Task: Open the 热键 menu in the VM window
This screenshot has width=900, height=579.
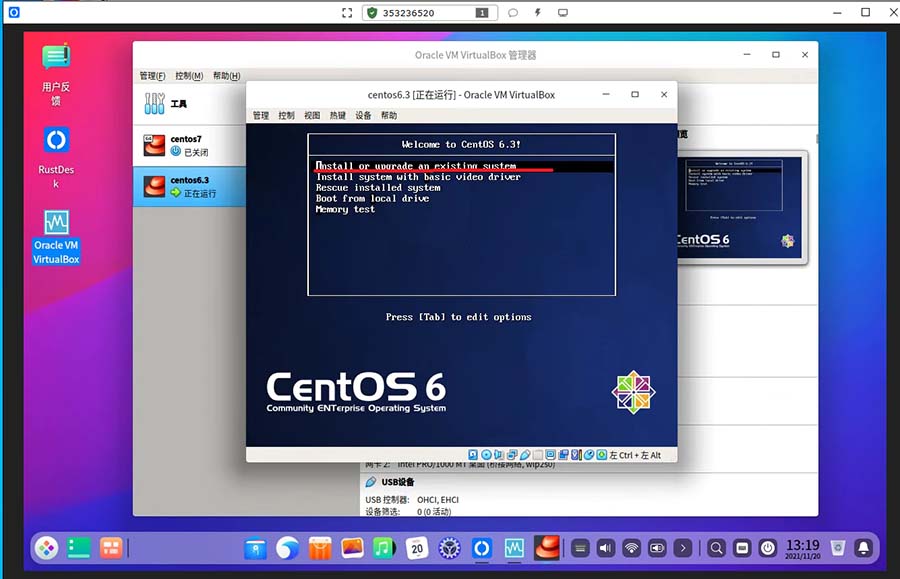Action: click(x=338, y=115)
